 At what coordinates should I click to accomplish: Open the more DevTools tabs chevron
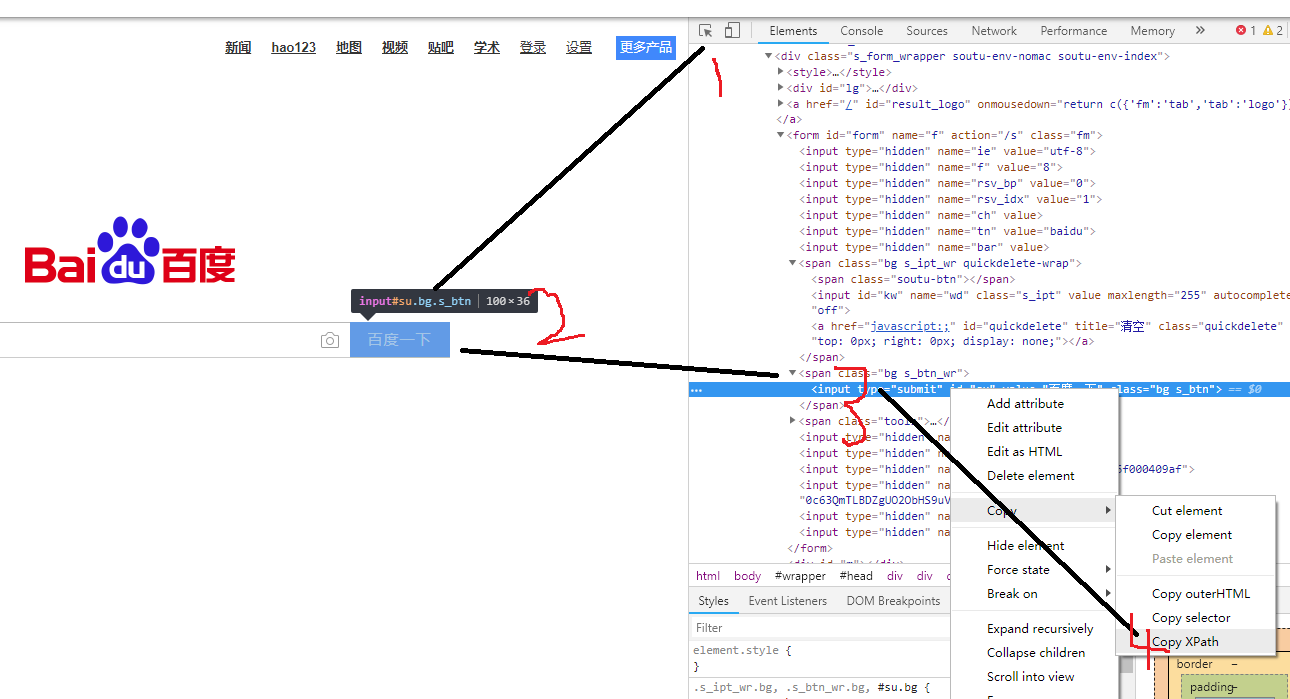click(x=1200, y=31)
